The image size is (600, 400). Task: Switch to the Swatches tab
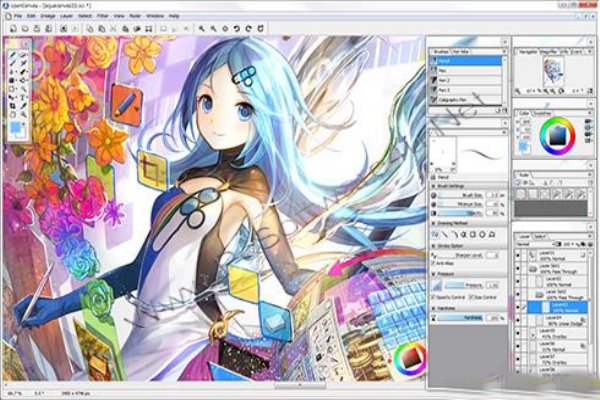(x=542, y=113)
